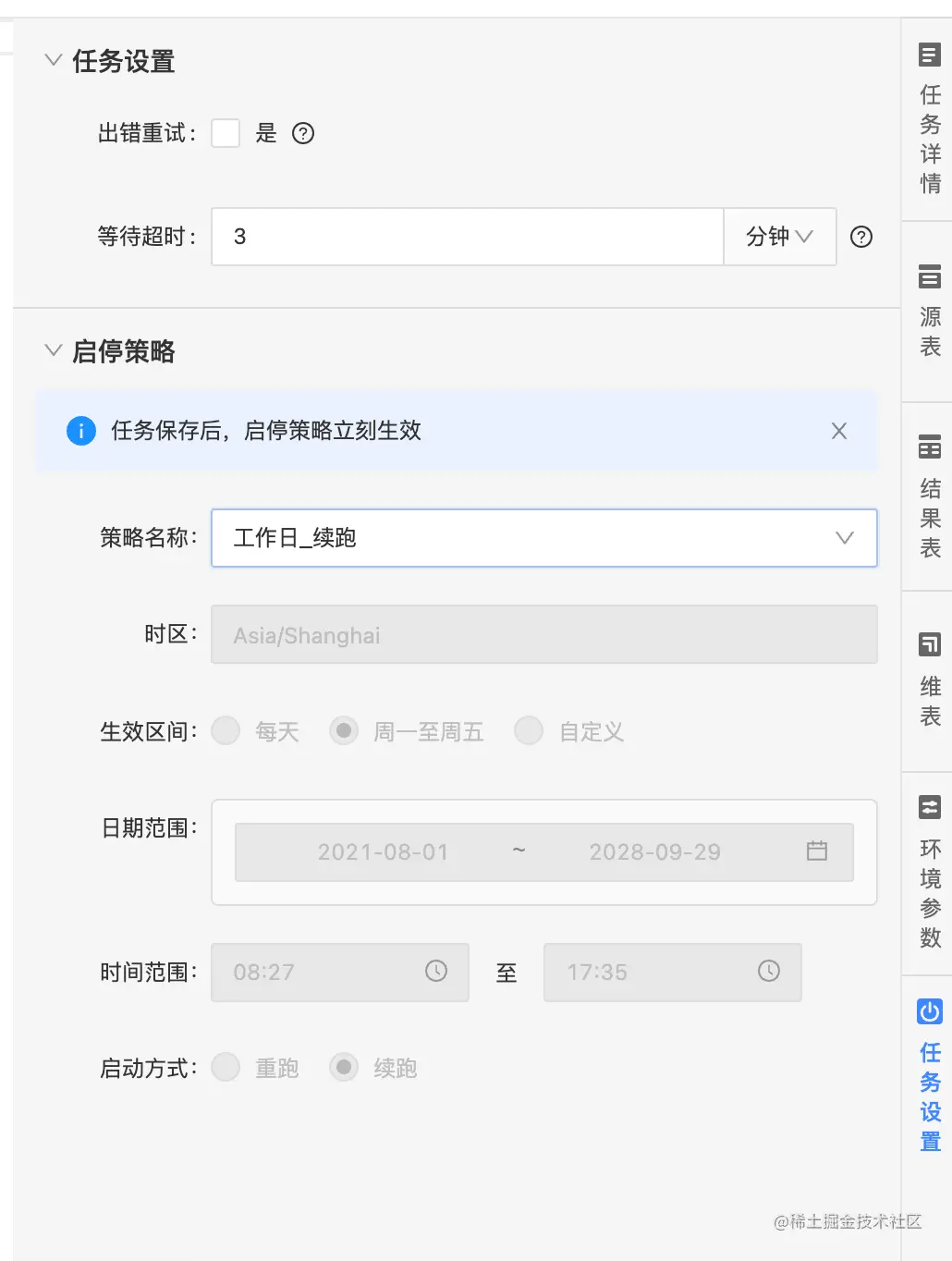Open the clock picker for the 17:35 field
The image size is (952, 1261).
[x=767, y=972]
